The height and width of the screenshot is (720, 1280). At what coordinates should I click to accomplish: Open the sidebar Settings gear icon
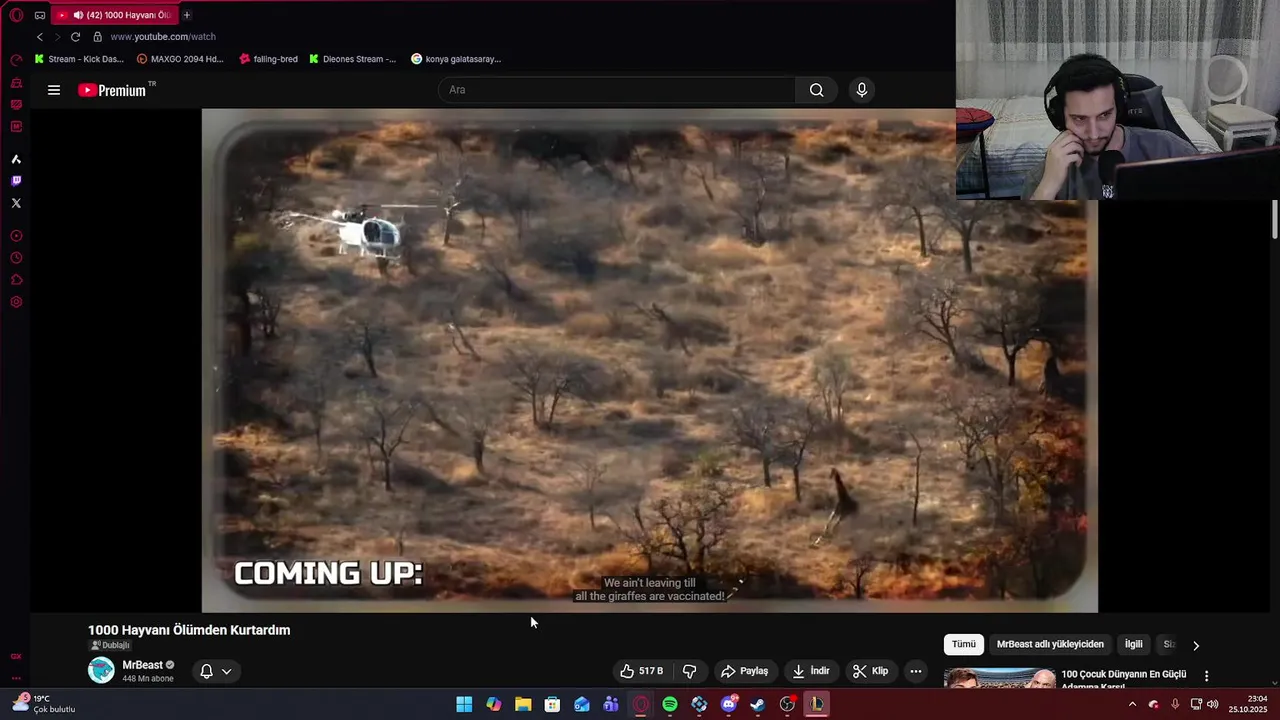[16, 302]
